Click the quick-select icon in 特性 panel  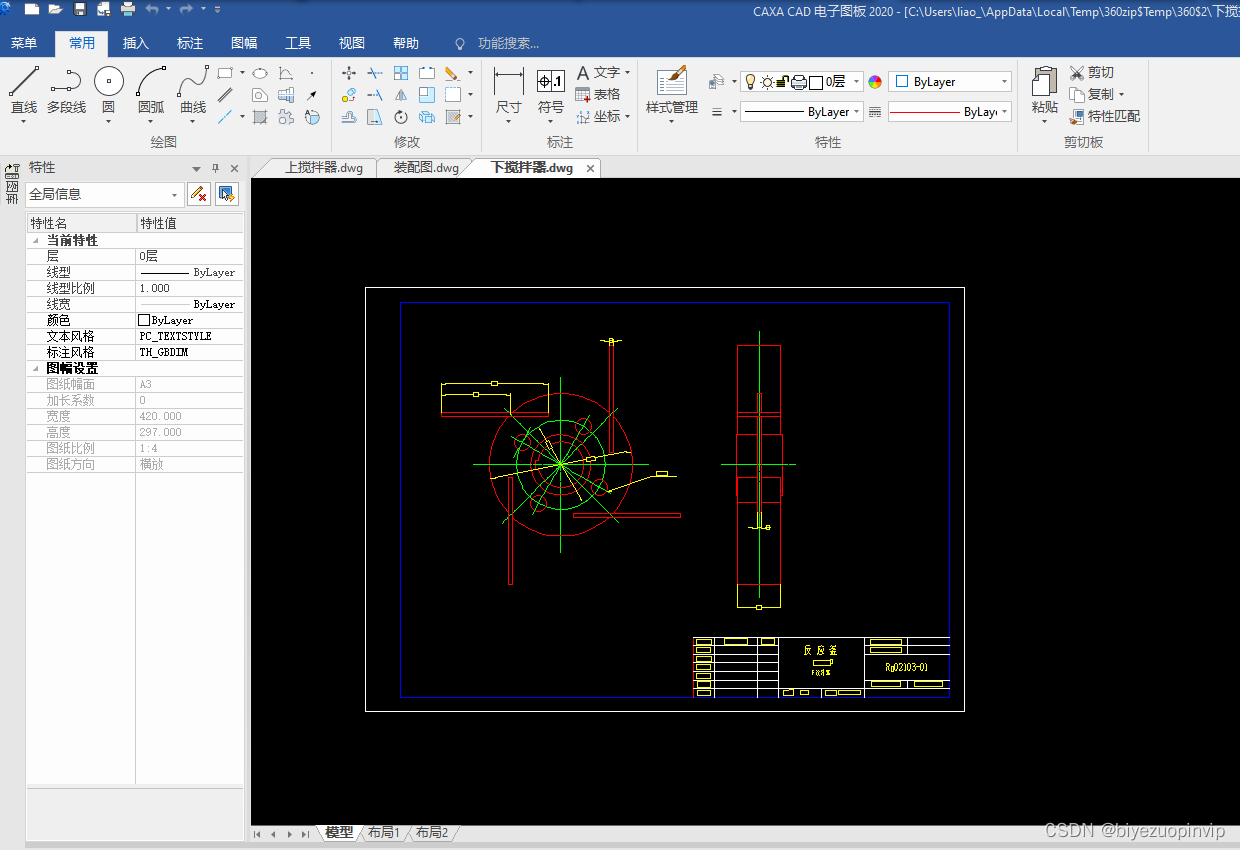tap(227, 194)
